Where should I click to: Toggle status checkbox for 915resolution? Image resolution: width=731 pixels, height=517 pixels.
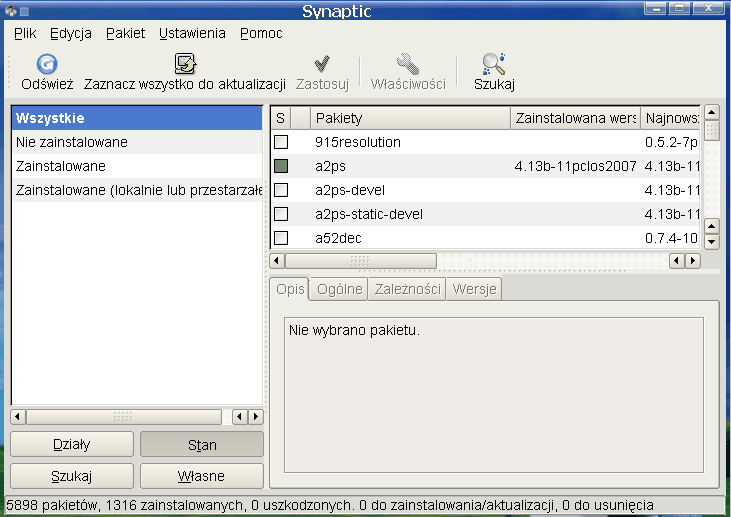coord(281,142)
